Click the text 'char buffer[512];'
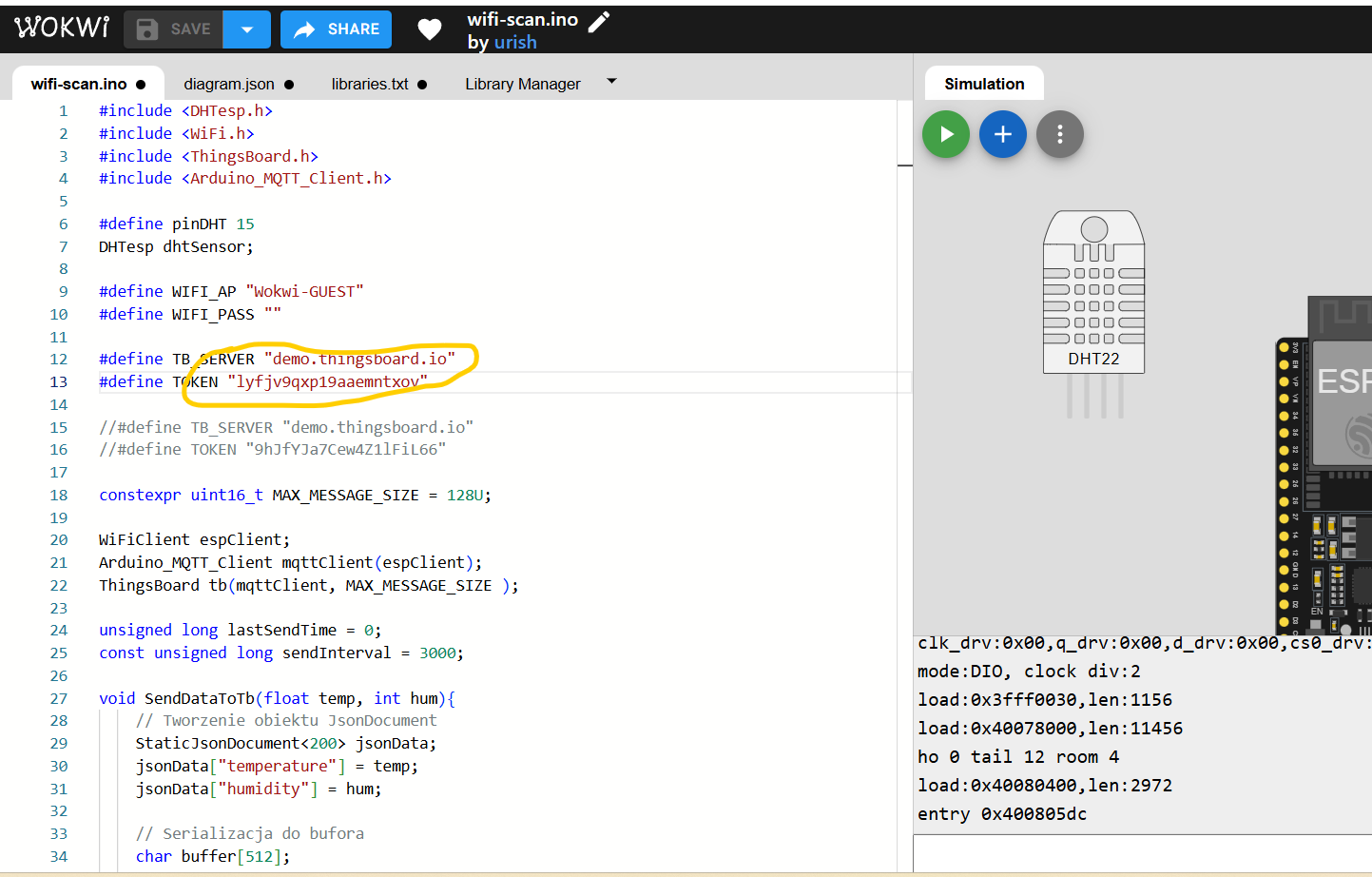Screen dimensions: 1372x877 (x=213, y=856)
